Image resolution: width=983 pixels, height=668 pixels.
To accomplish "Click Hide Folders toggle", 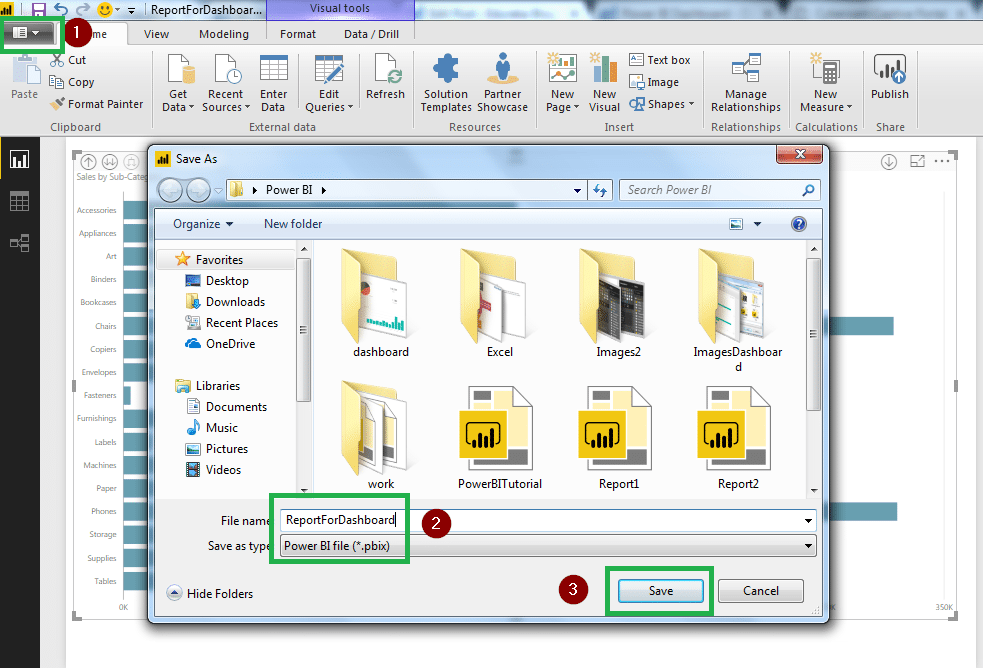I will (210, 593).
